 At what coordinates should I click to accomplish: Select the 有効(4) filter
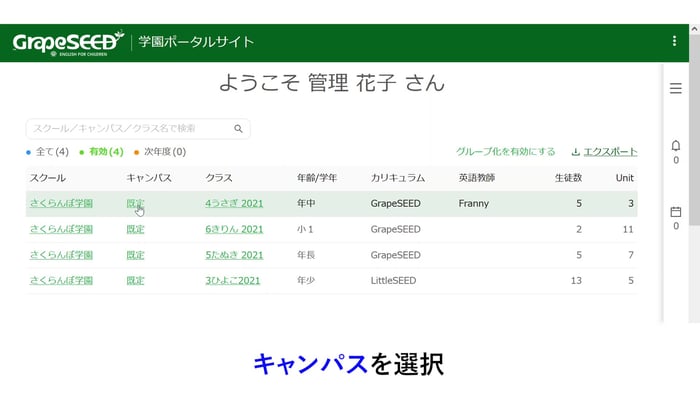click(101, 152)
